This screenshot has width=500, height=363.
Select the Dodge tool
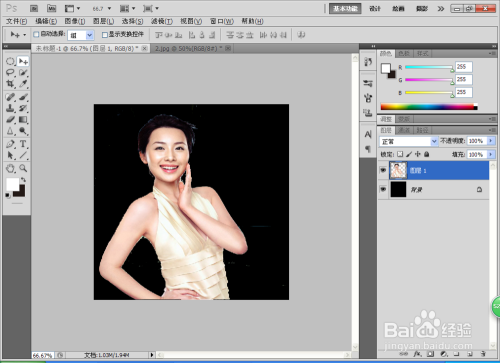[x=23, y=131]
